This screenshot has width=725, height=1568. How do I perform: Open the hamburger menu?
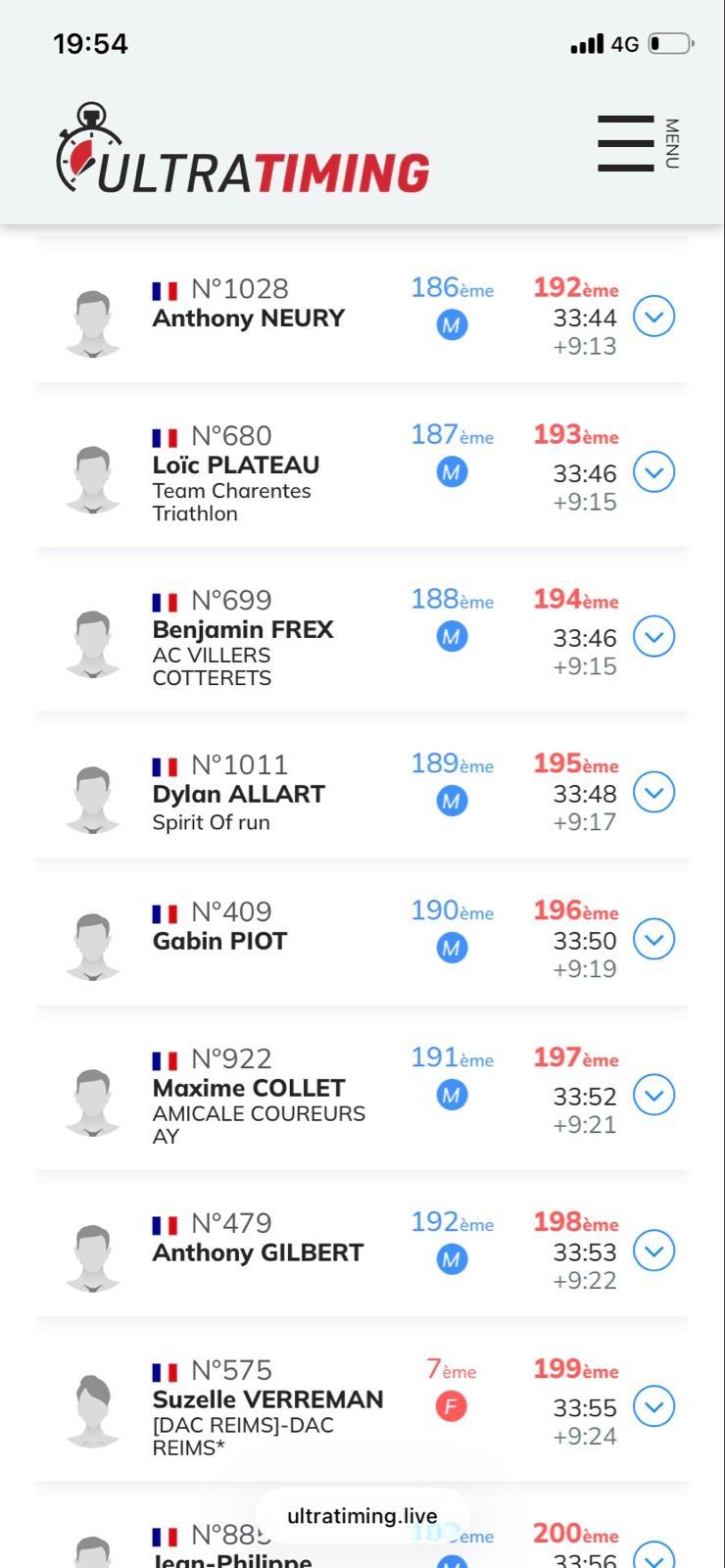[x=626, y=143]
